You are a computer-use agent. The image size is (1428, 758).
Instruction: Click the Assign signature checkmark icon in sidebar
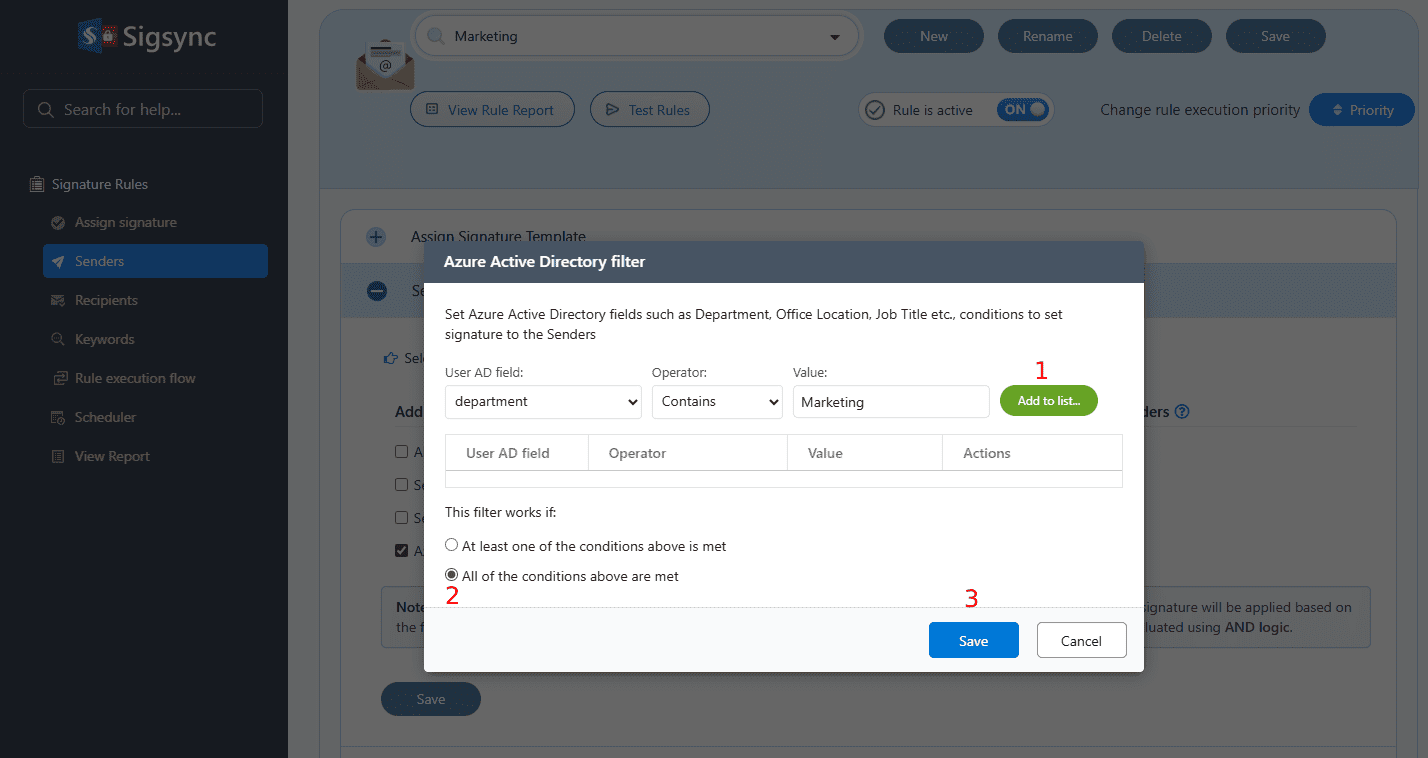click(58, 223)
